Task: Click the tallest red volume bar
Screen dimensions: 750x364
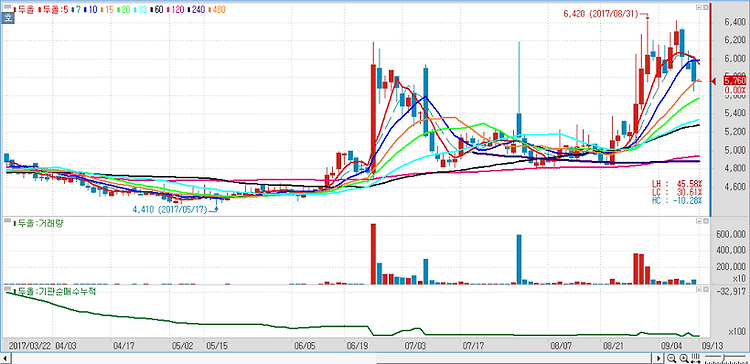Action: (x=374, y=254)
